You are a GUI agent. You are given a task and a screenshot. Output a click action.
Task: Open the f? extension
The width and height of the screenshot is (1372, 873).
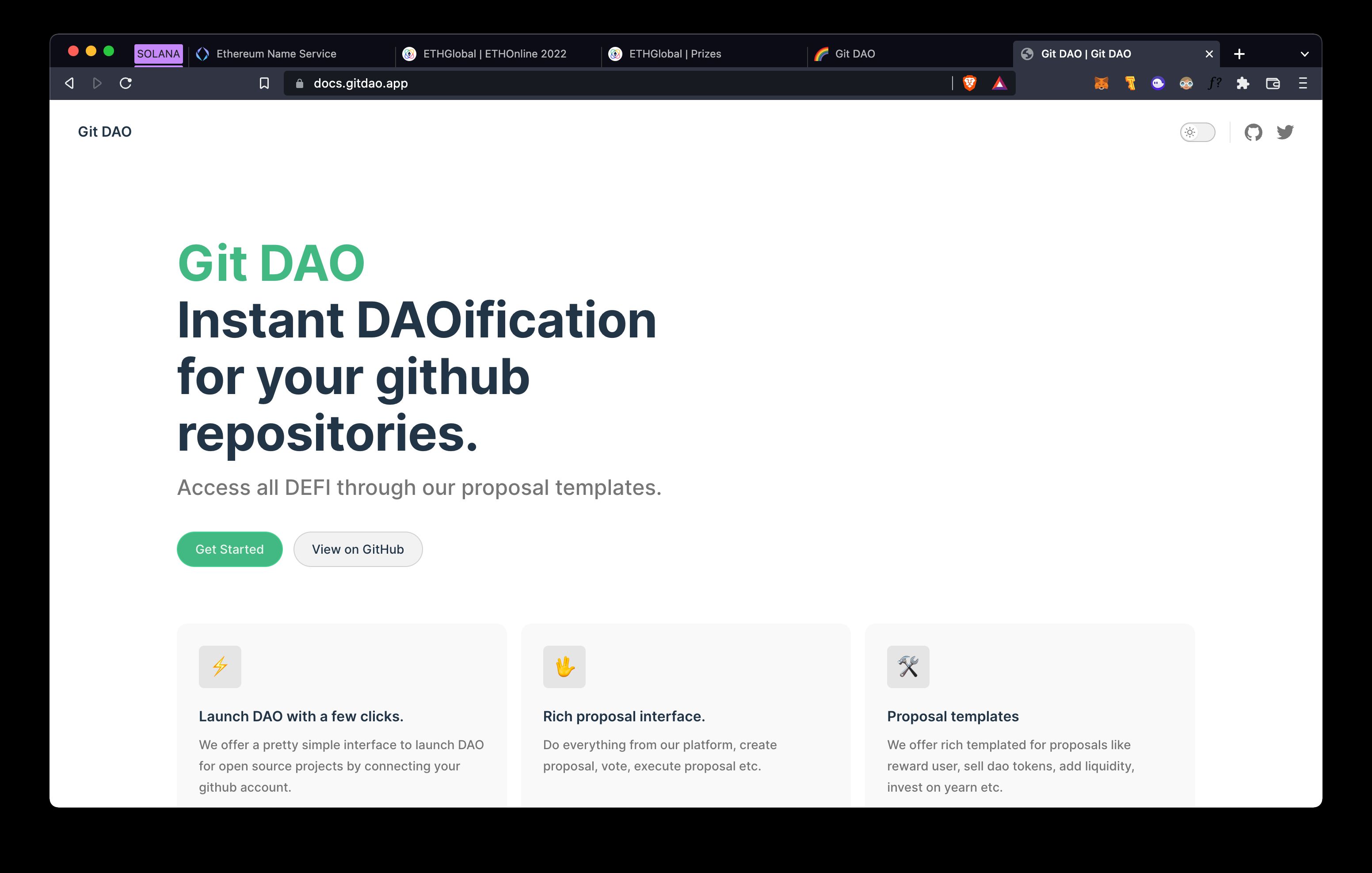1214,83
